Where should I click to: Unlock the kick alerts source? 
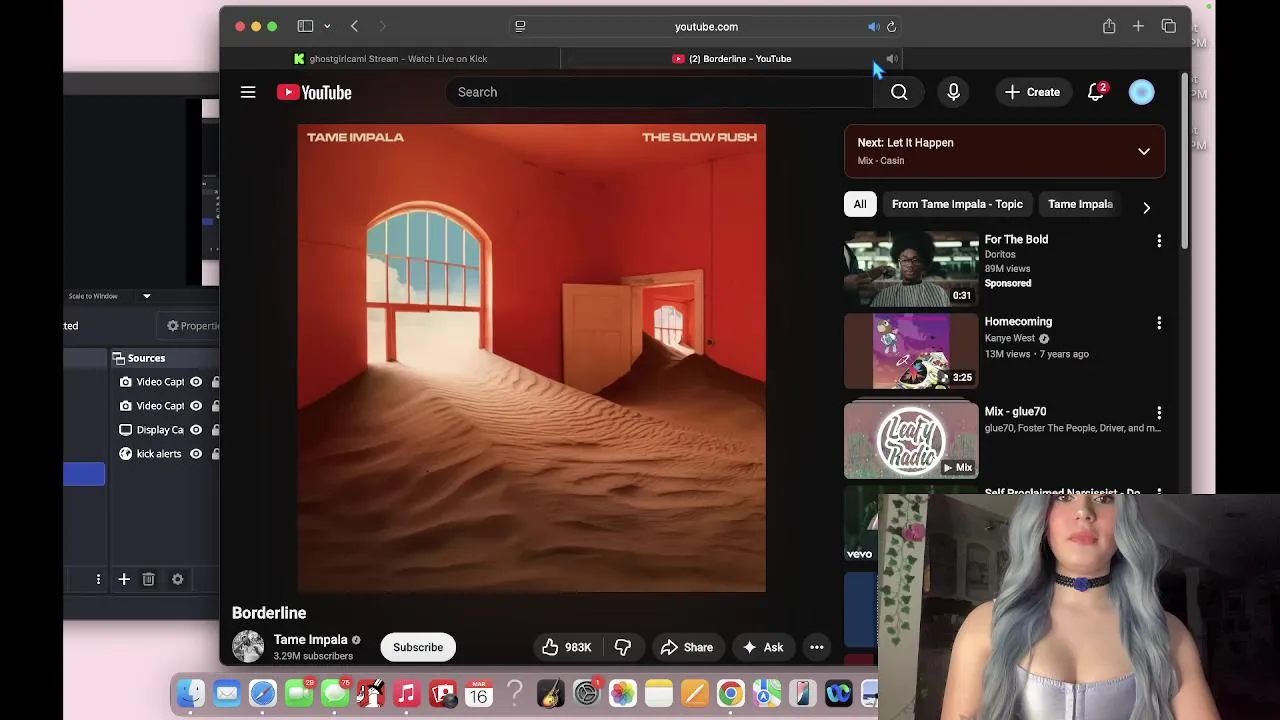[215, 454]
